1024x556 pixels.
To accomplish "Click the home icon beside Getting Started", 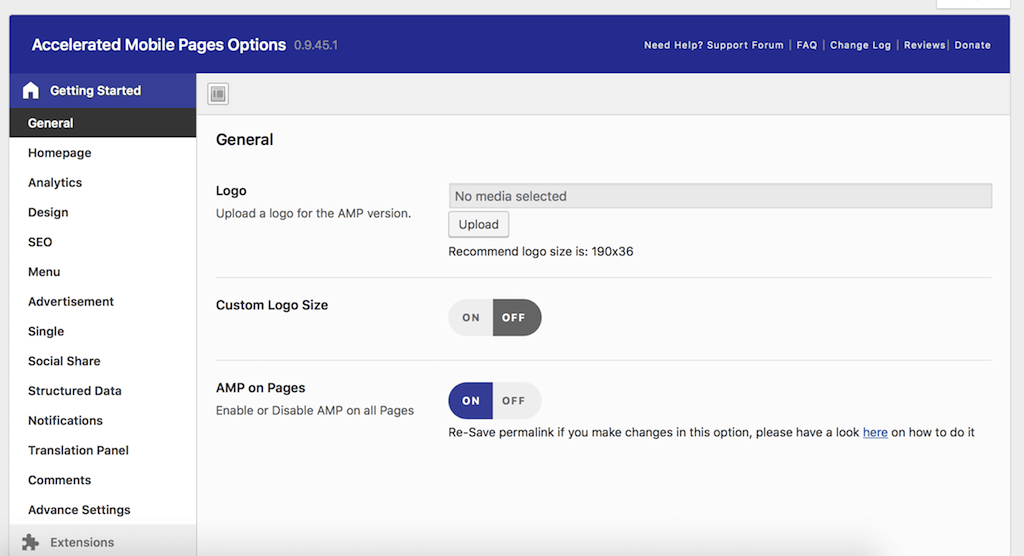I will click(x=30, y=91).
